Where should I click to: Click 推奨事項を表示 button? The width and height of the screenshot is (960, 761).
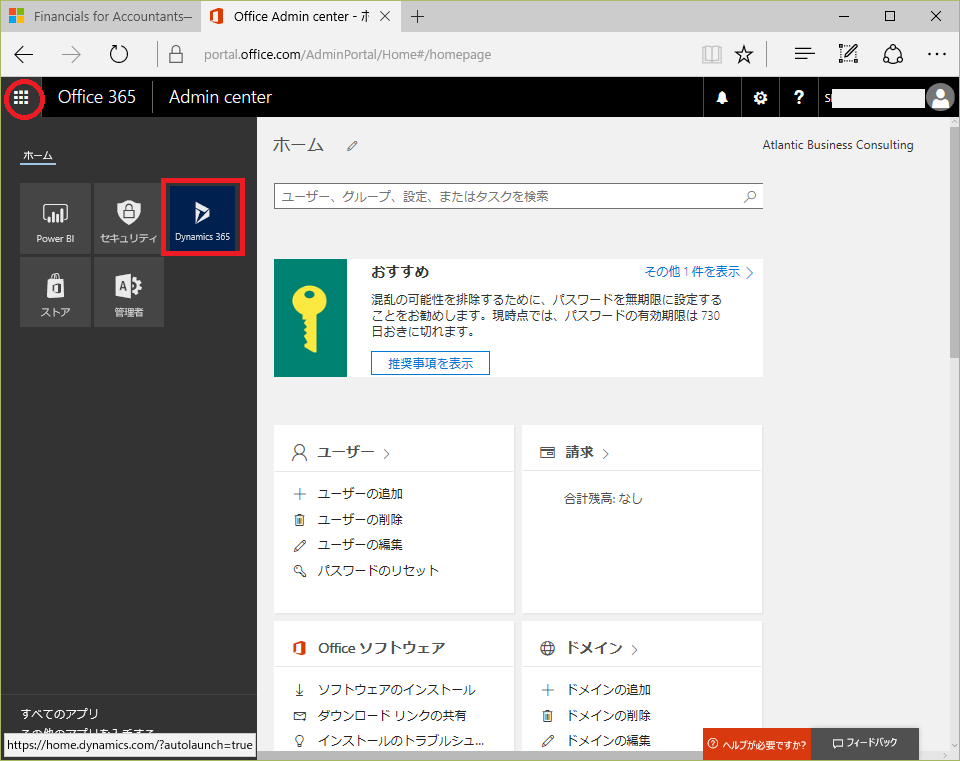[x=430, y=363]
